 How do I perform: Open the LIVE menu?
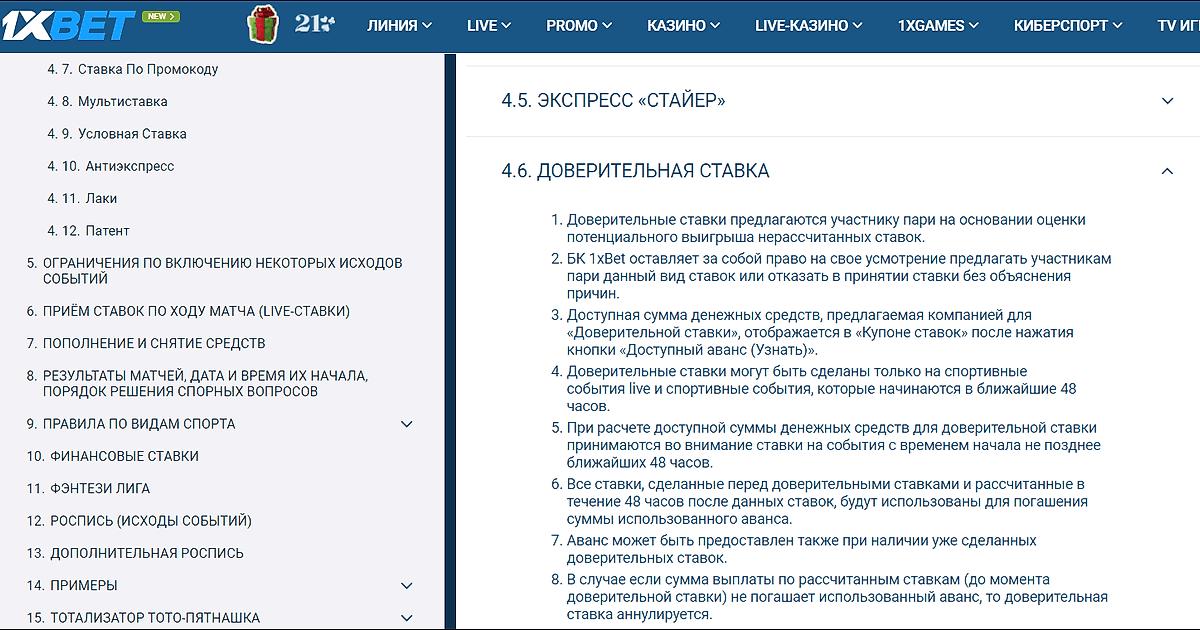click(x=490, y=26)
